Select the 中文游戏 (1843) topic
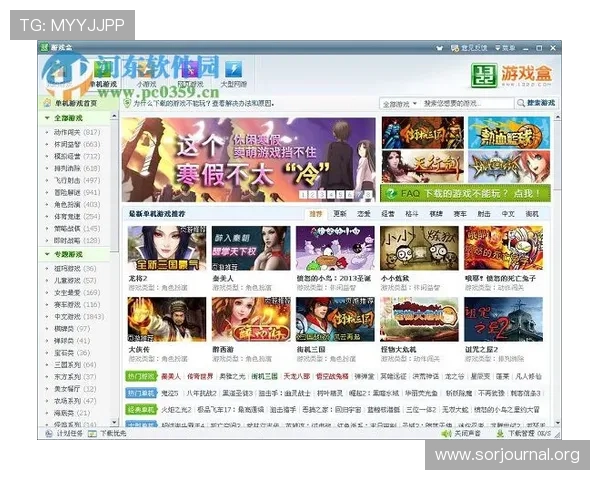This screenshot has width=600, height=480. pos(79,317)
